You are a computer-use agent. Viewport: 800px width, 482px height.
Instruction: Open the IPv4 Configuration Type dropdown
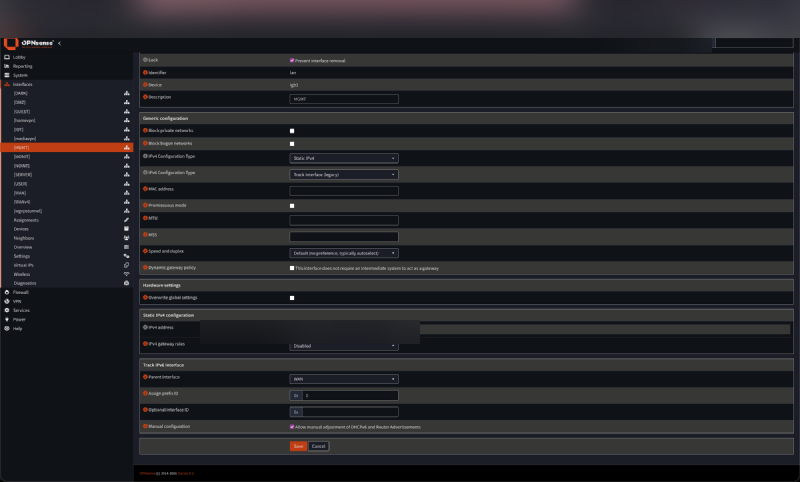pyautogui.click(x=344, y=158)
